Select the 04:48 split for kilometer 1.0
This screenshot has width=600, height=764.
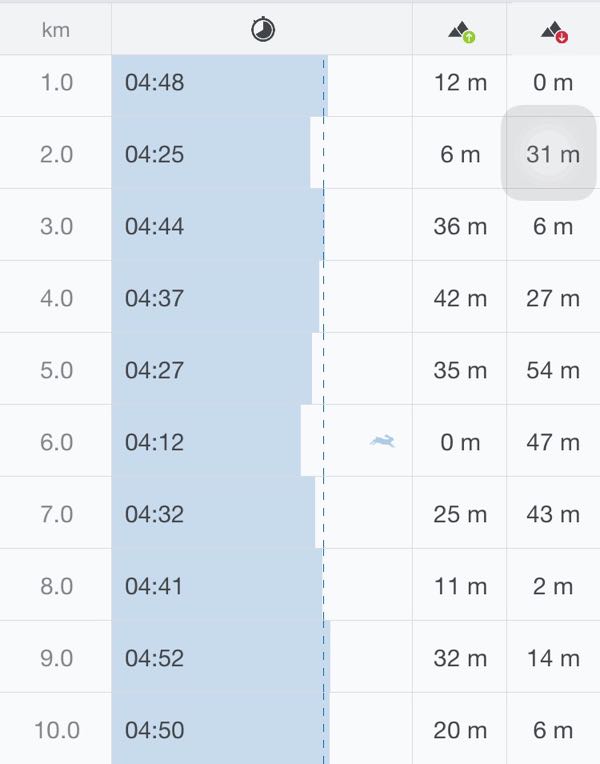(x=155, y=83)
